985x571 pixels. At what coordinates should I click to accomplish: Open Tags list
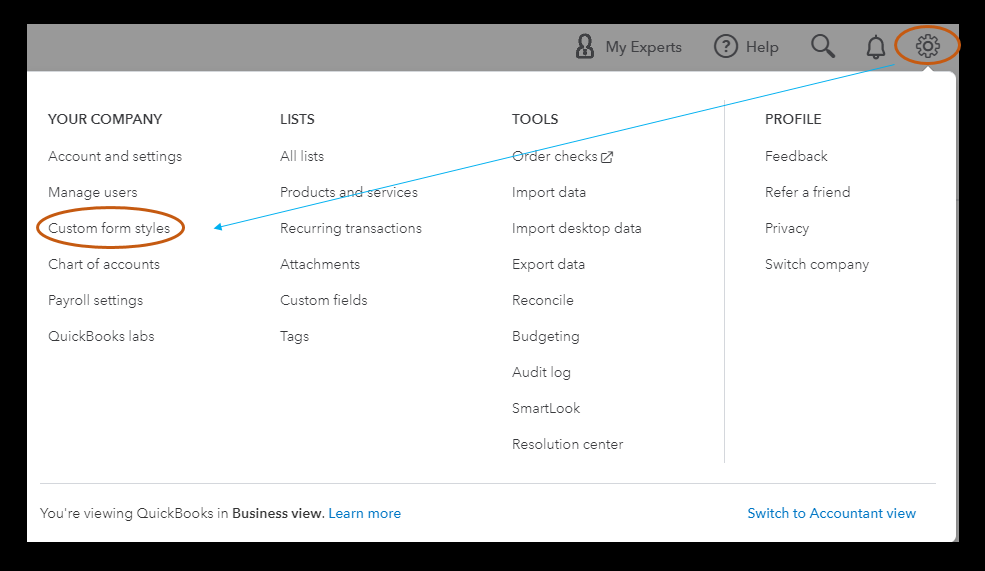[295, 337]
